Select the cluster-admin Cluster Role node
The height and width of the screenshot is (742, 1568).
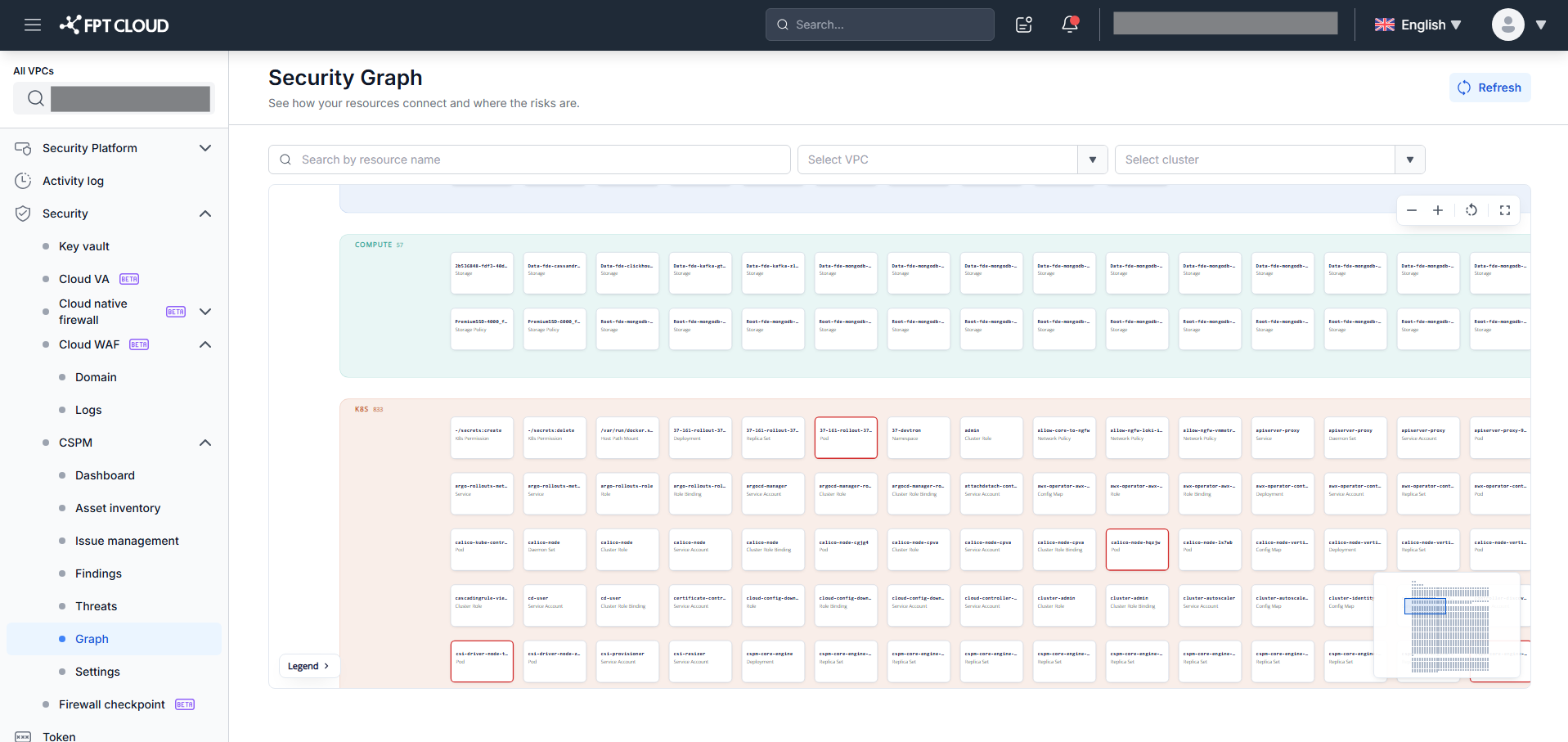pyautogui.click(x=1064, y=605)
